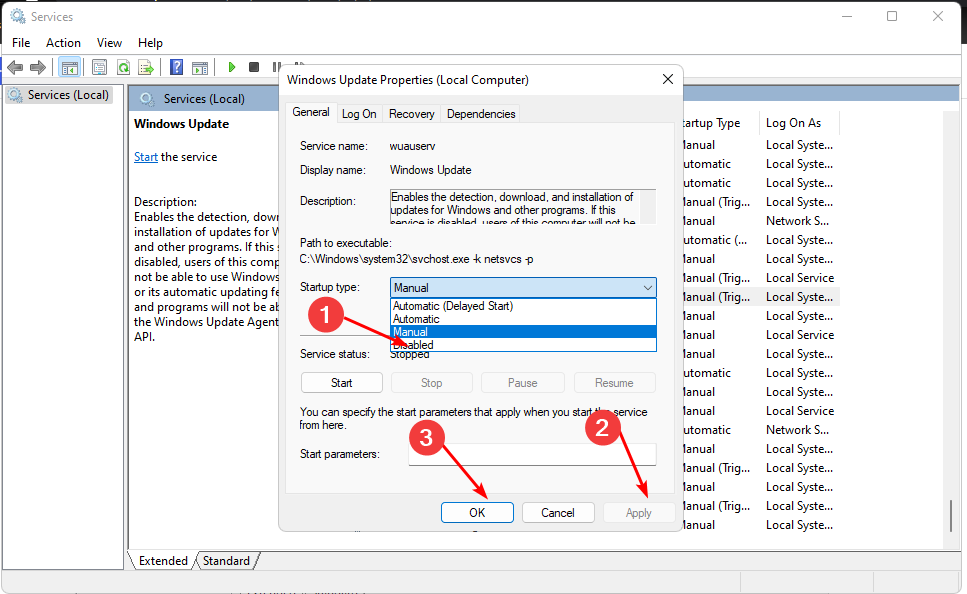Click the Startup Type column header
This screenshot has height=594, width=967.
(x=718, y=123)
